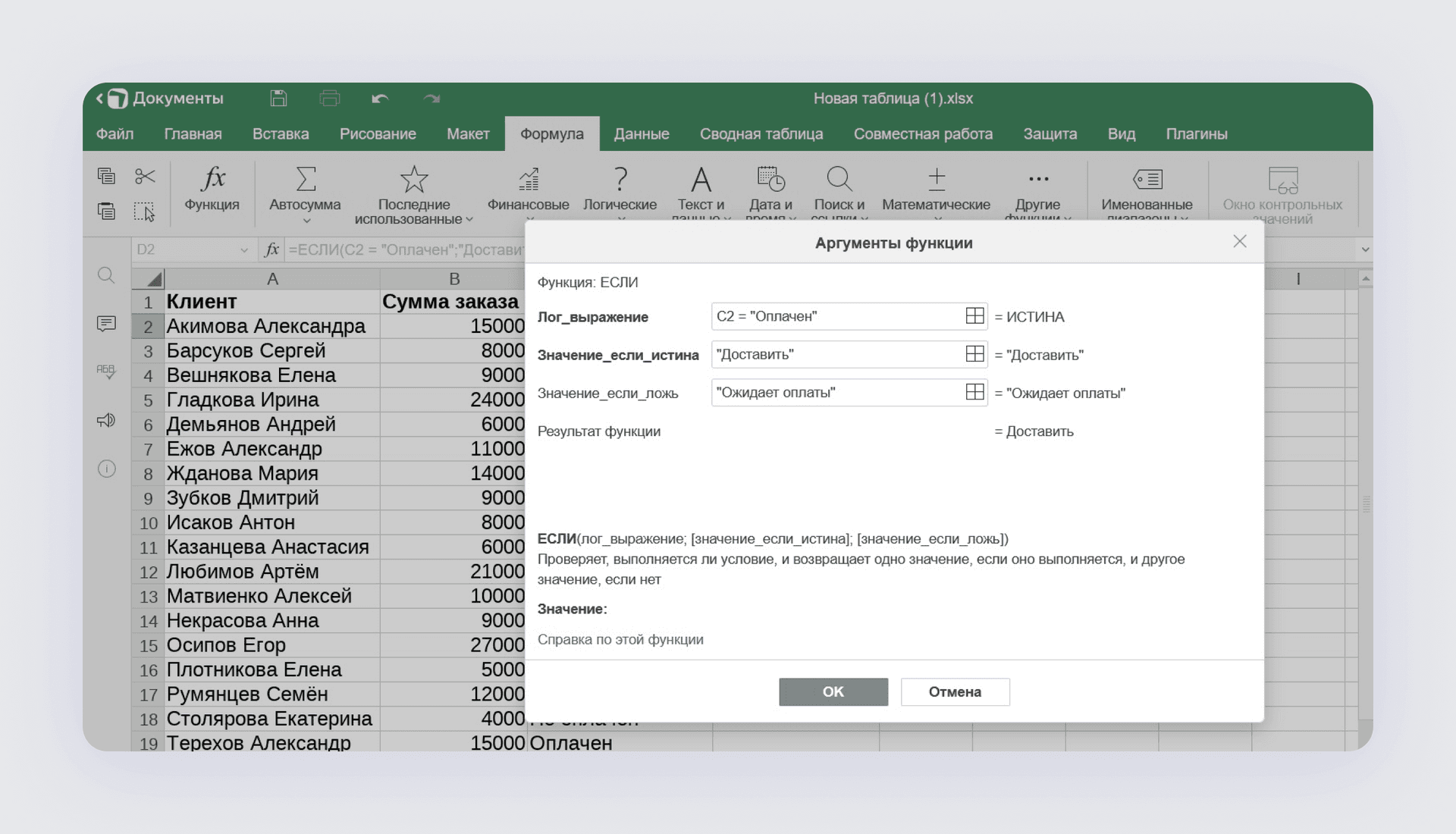Click the Print icon in the title bar
Image resolution: width=1456 pixels, height=834 pixels.
click(x=330, y=99)
